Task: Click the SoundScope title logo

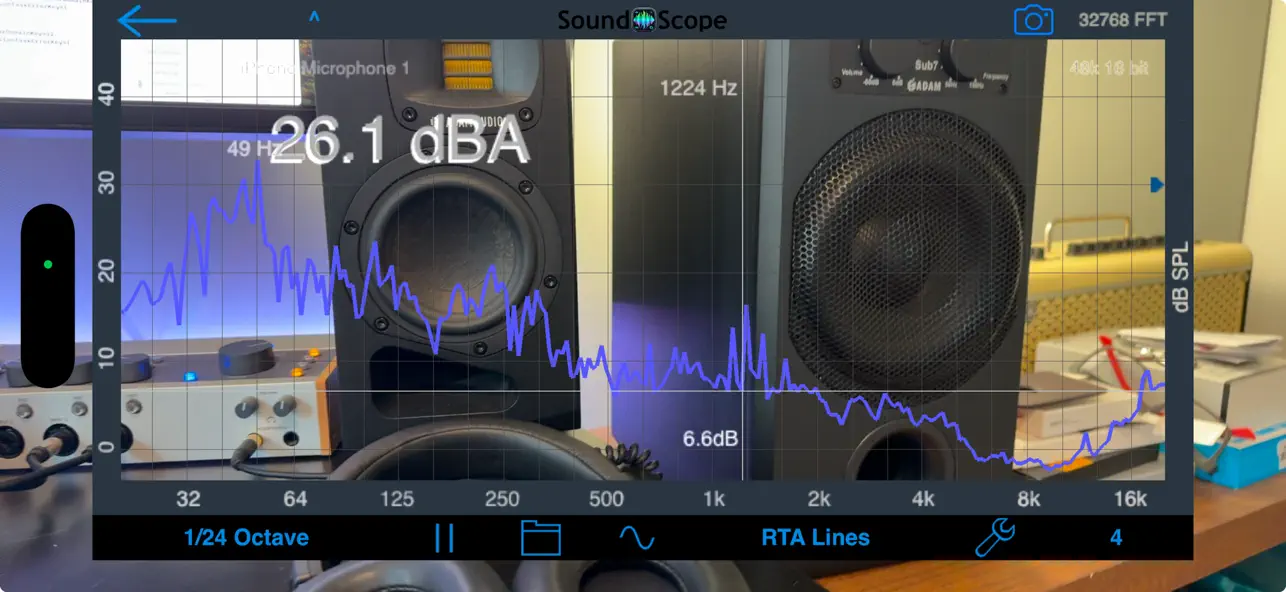Action: pos(642,20)
